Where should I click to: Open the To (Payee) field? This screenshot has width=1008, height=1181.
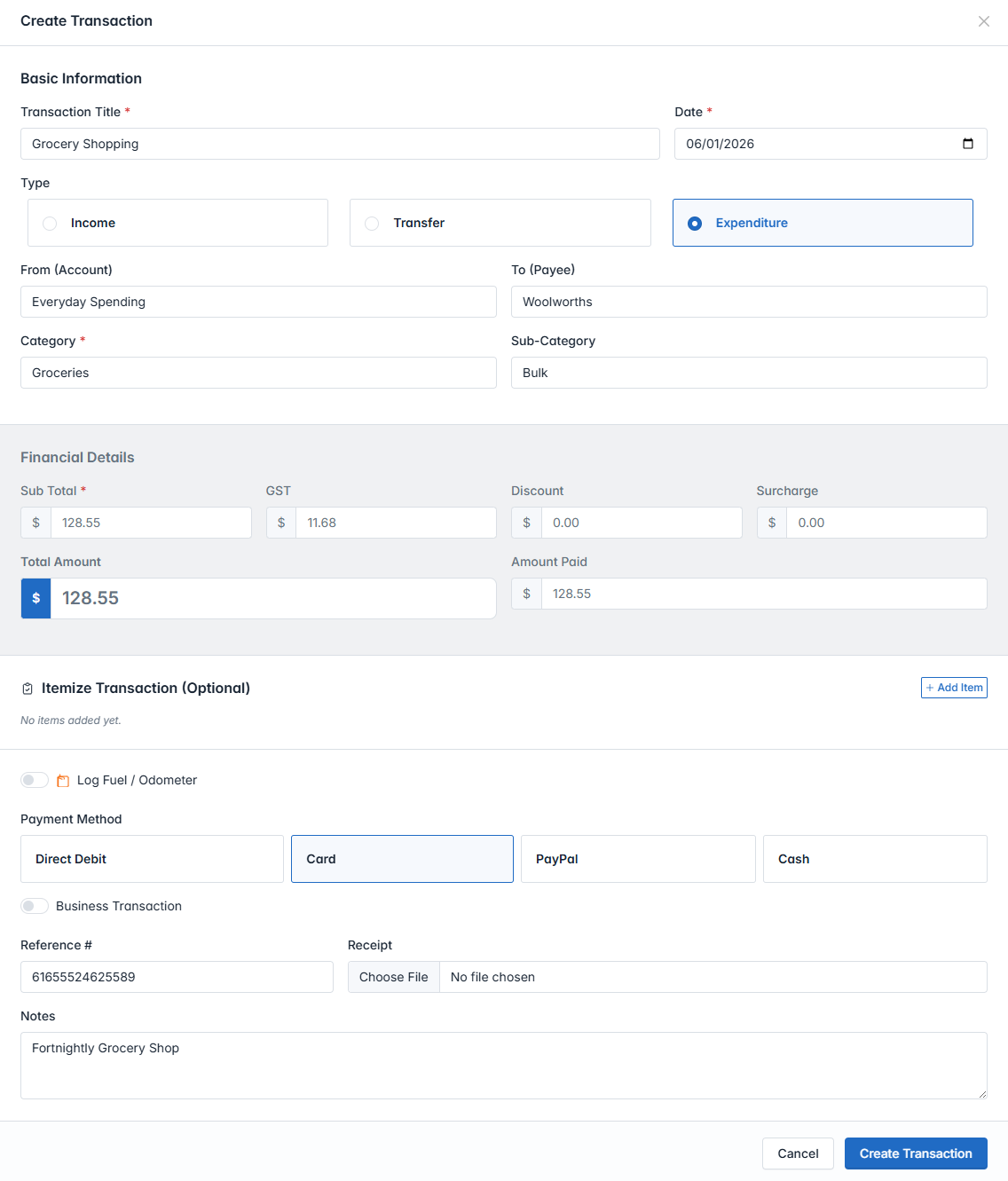click(749, 302)
